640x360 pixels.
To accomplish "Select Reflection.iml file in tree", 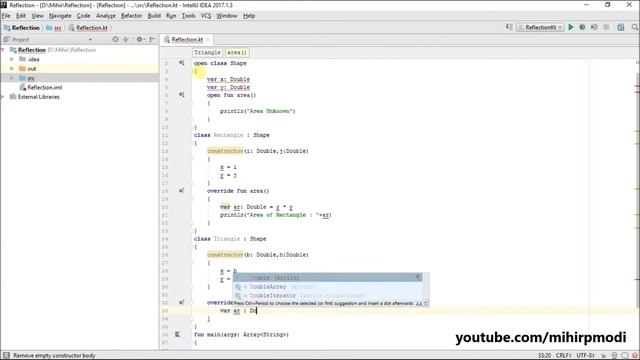I will 41,87.
